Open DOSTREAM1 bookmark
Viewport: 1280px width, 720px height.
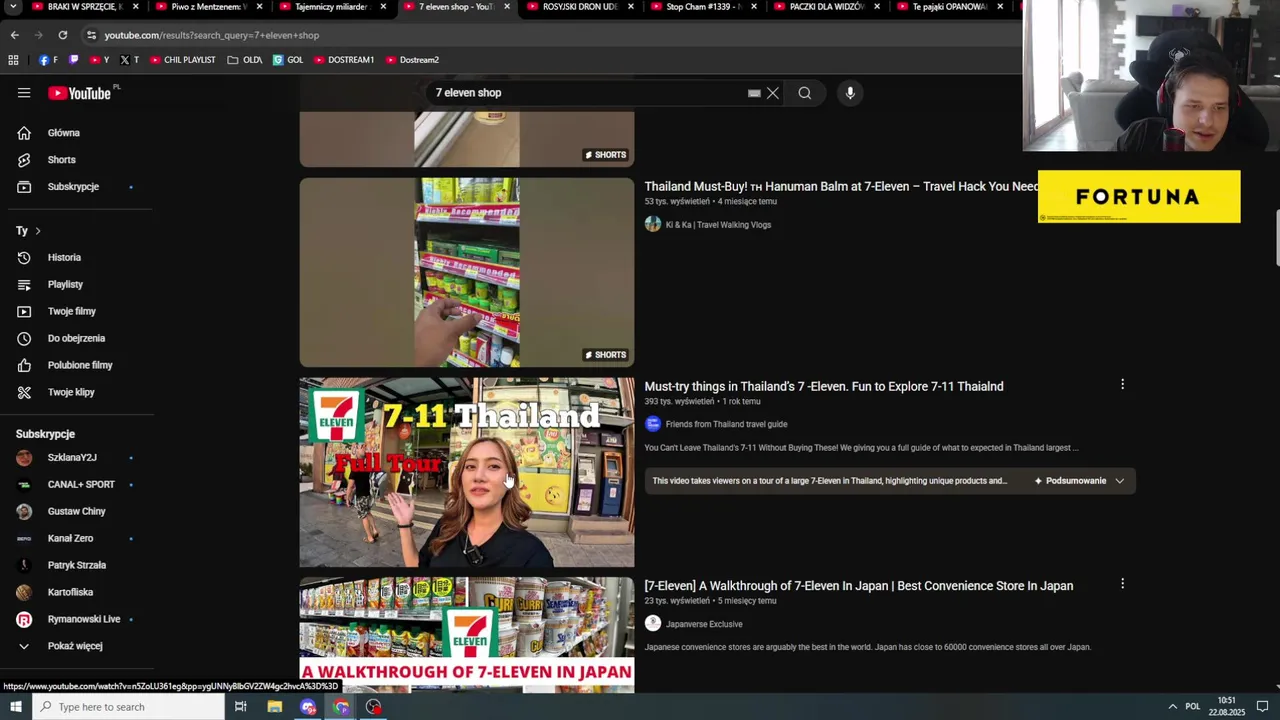click(344, 60)
